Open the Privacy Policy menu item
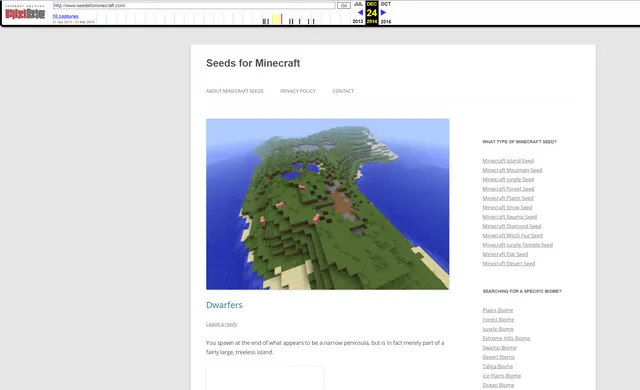Viewport: 640px width, 390px height. pyautogui.click(x=298, y=91)
